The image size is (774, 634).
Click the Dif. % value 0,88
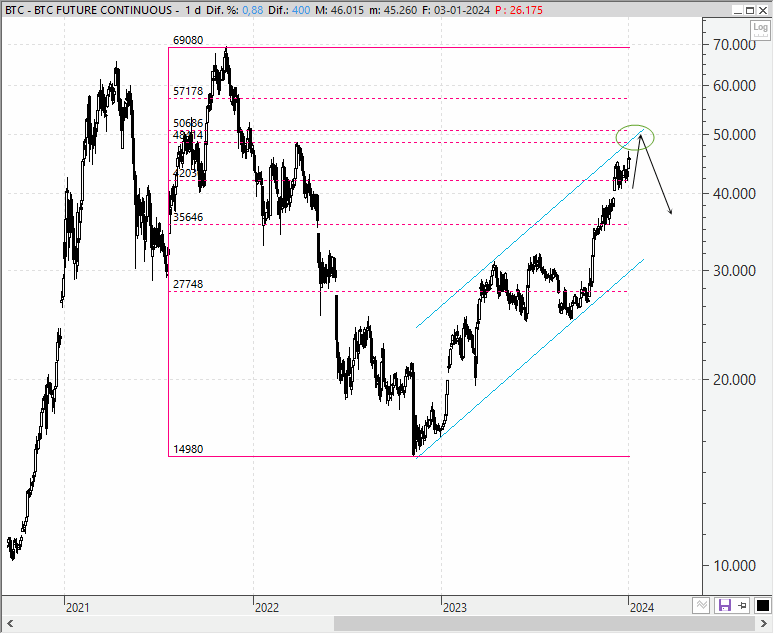[x=252, y=10]
